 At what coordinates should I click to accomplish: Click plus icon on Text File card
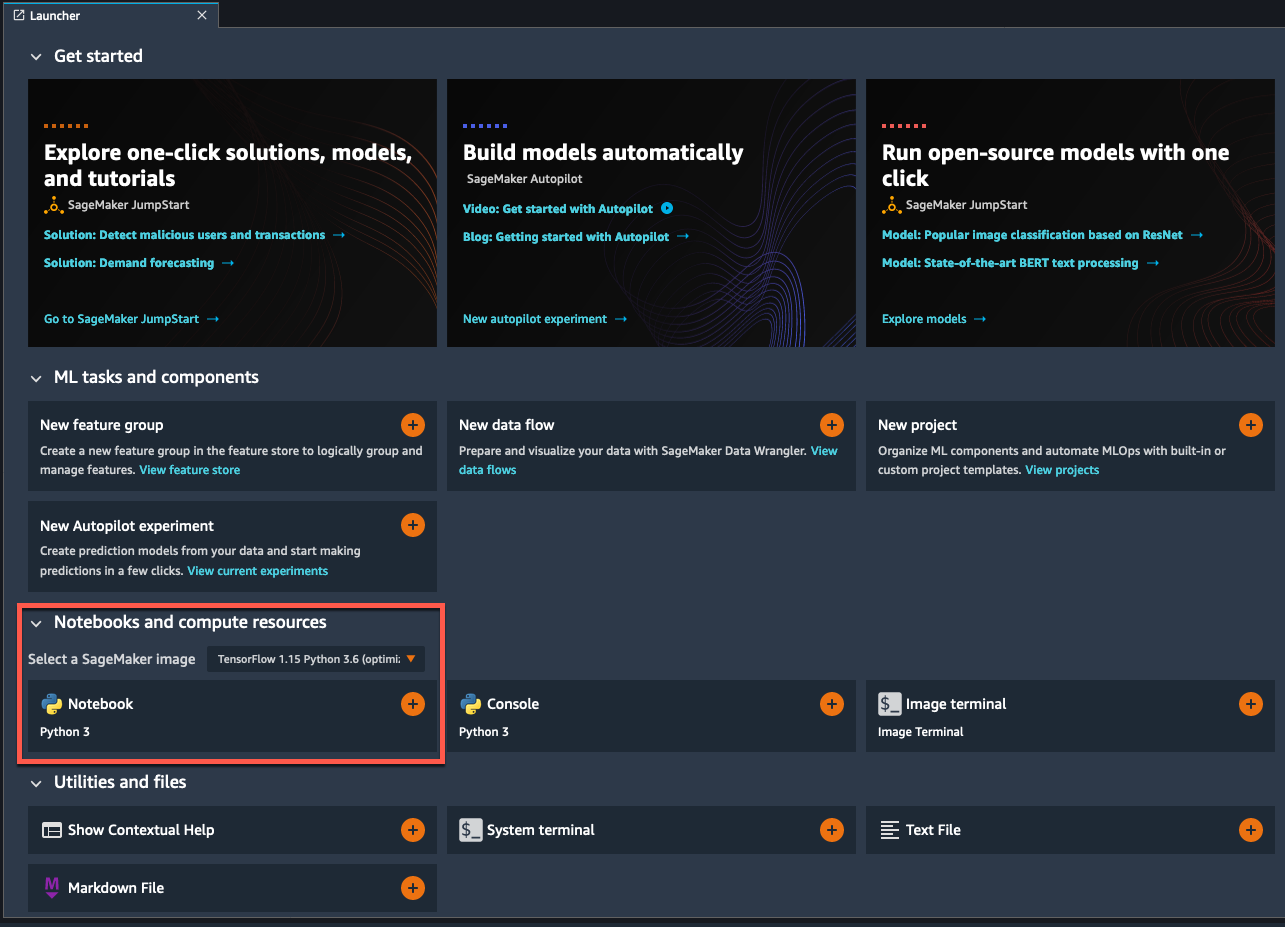tap(1251, 830)
